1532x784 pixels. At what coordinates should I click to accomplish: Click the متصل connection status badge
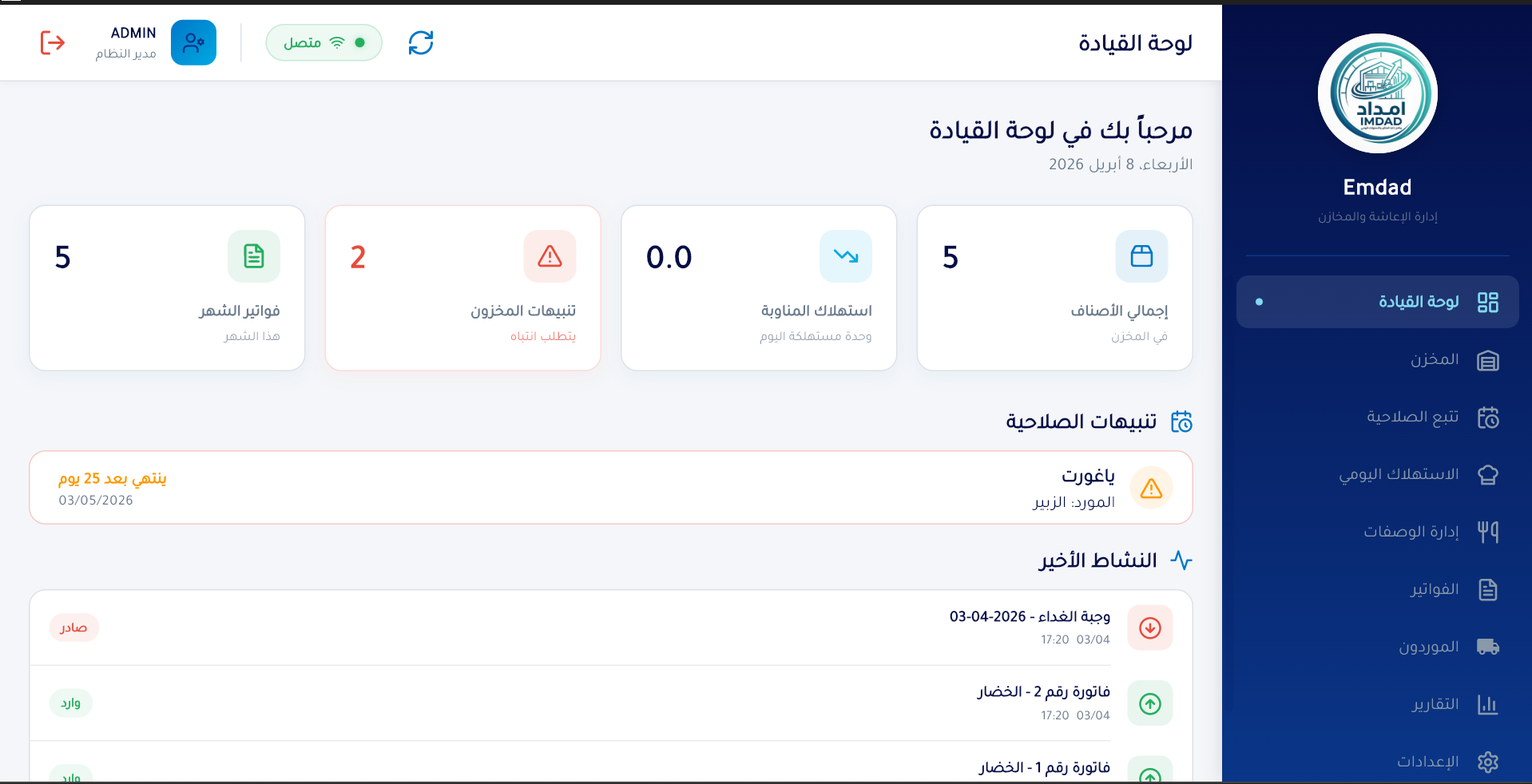[323, 42]
